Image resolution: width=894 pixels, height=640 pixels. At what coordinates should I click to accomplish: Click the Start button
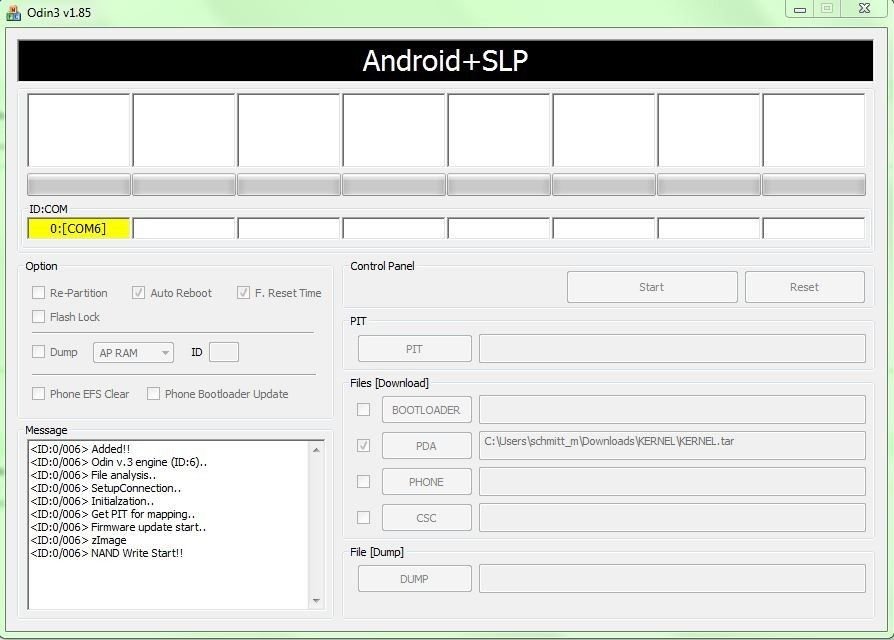tap(652, 287)
